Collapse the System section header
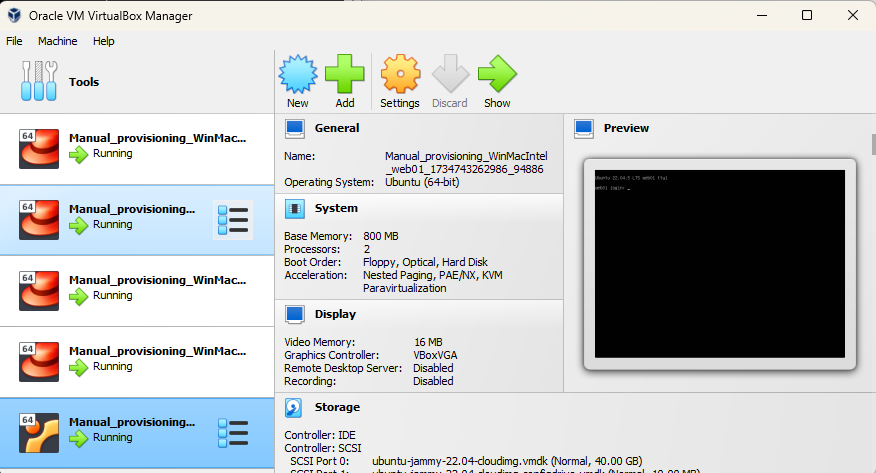The width and height of the screenshot is (876, 473). point(336,208)
